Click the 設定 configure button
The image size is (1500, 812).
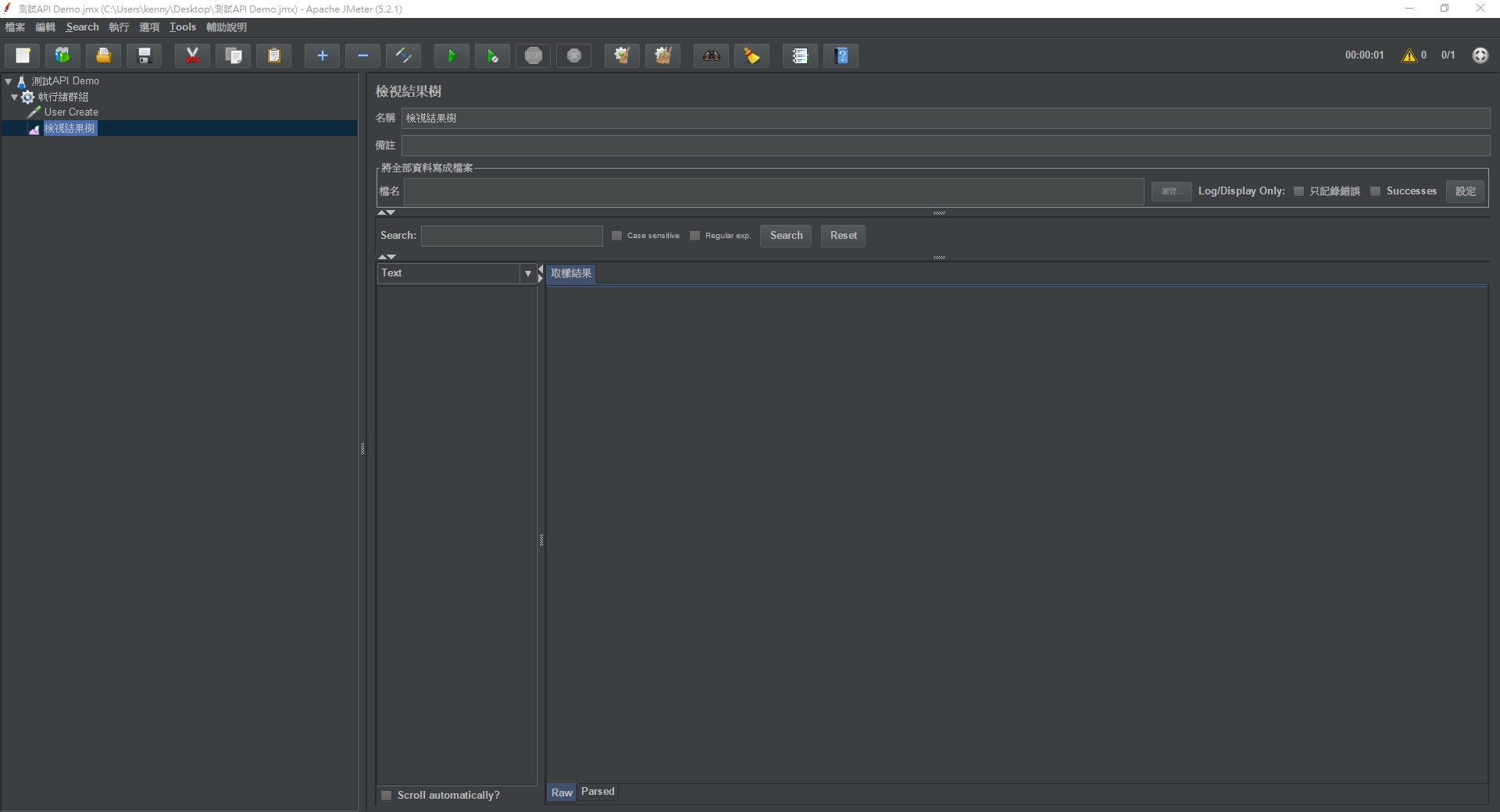click(1465, 191)
